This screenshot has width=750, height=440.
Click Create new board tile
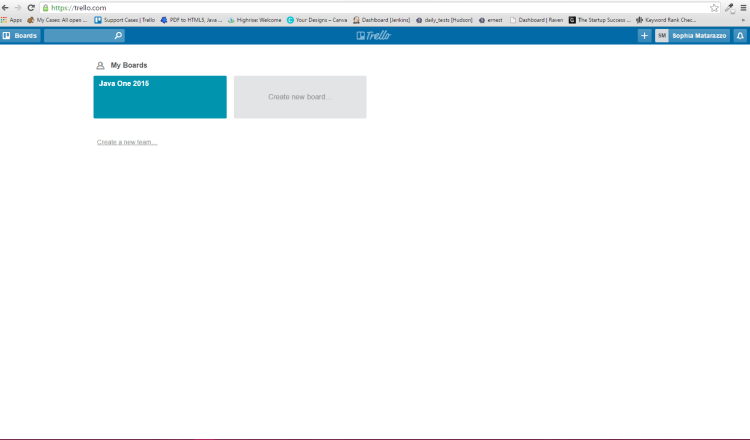(300, 97)
